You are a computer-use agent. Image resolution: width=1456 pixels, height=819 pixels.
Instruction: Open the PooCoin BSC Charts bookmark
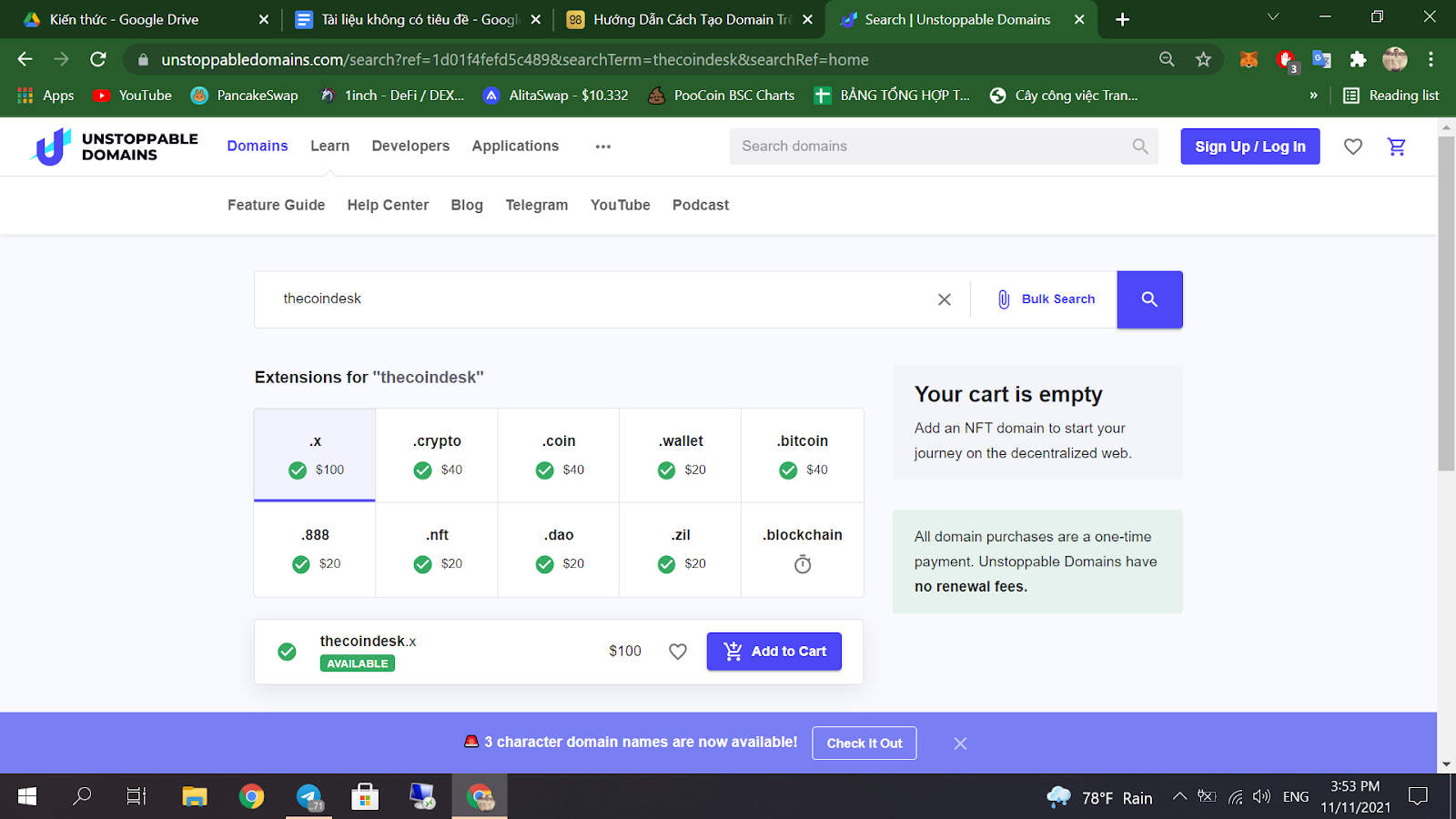(721, 95)
